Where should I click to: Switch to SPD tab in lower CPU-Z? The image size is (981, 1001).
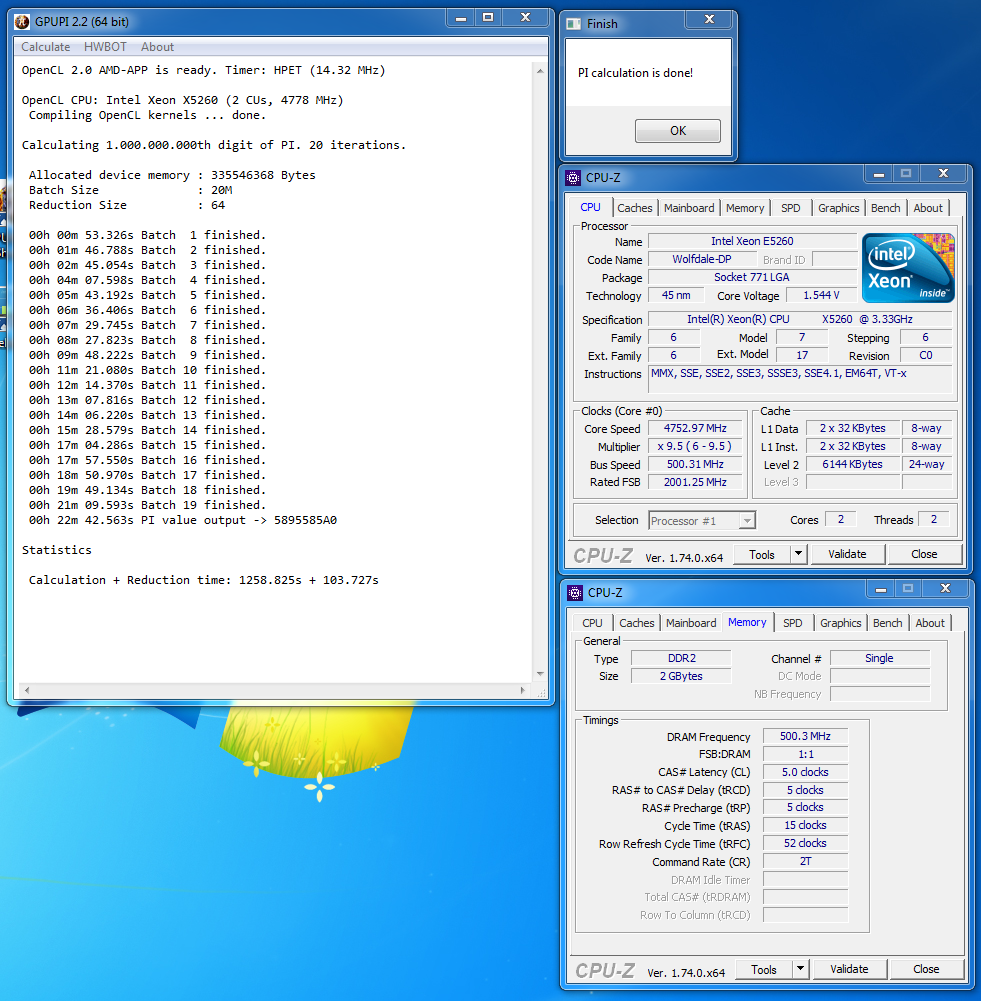coord(793,623)
